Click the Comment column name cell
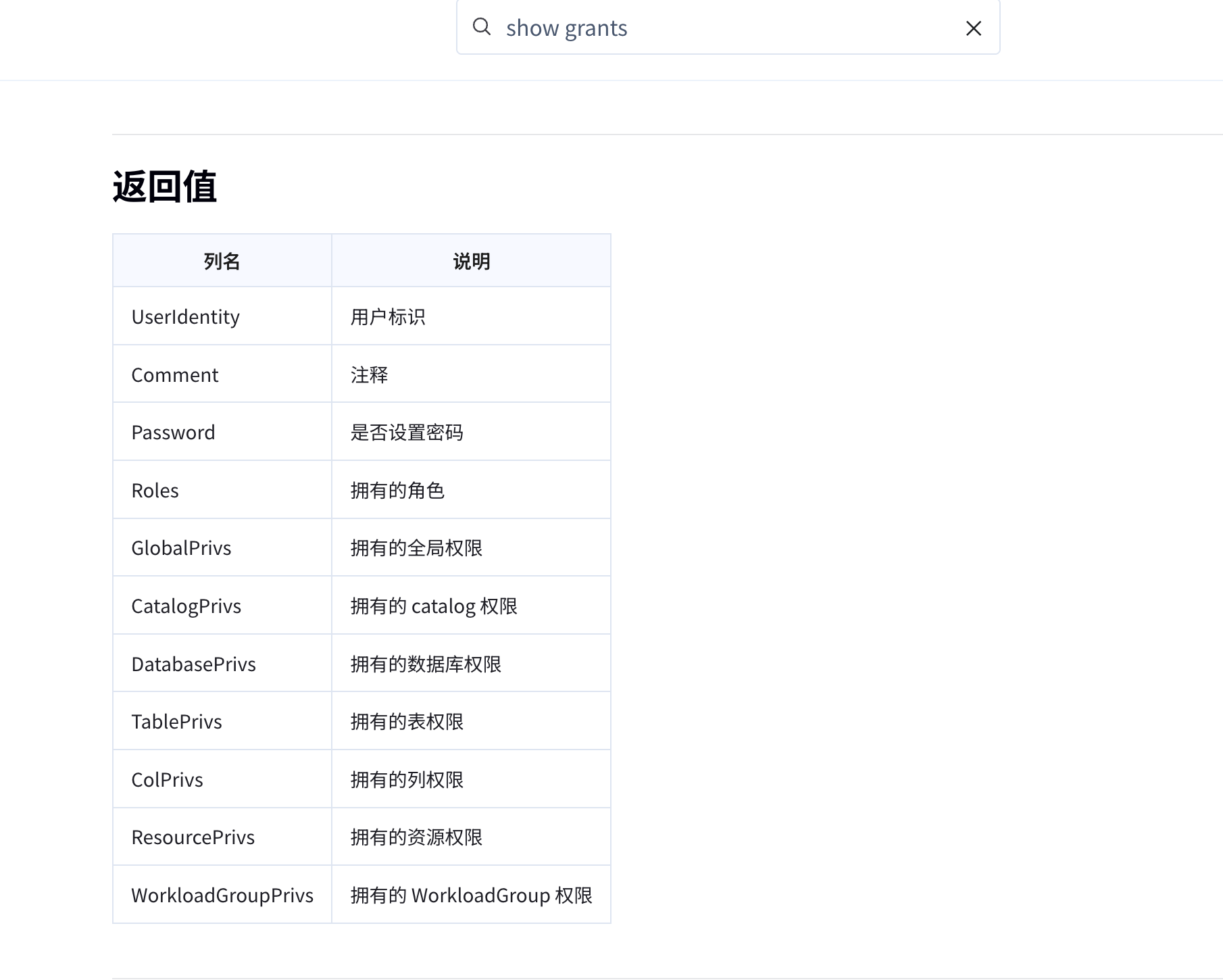The width and height of the screenshot is (1223, 980). click(x=175, y=375)
